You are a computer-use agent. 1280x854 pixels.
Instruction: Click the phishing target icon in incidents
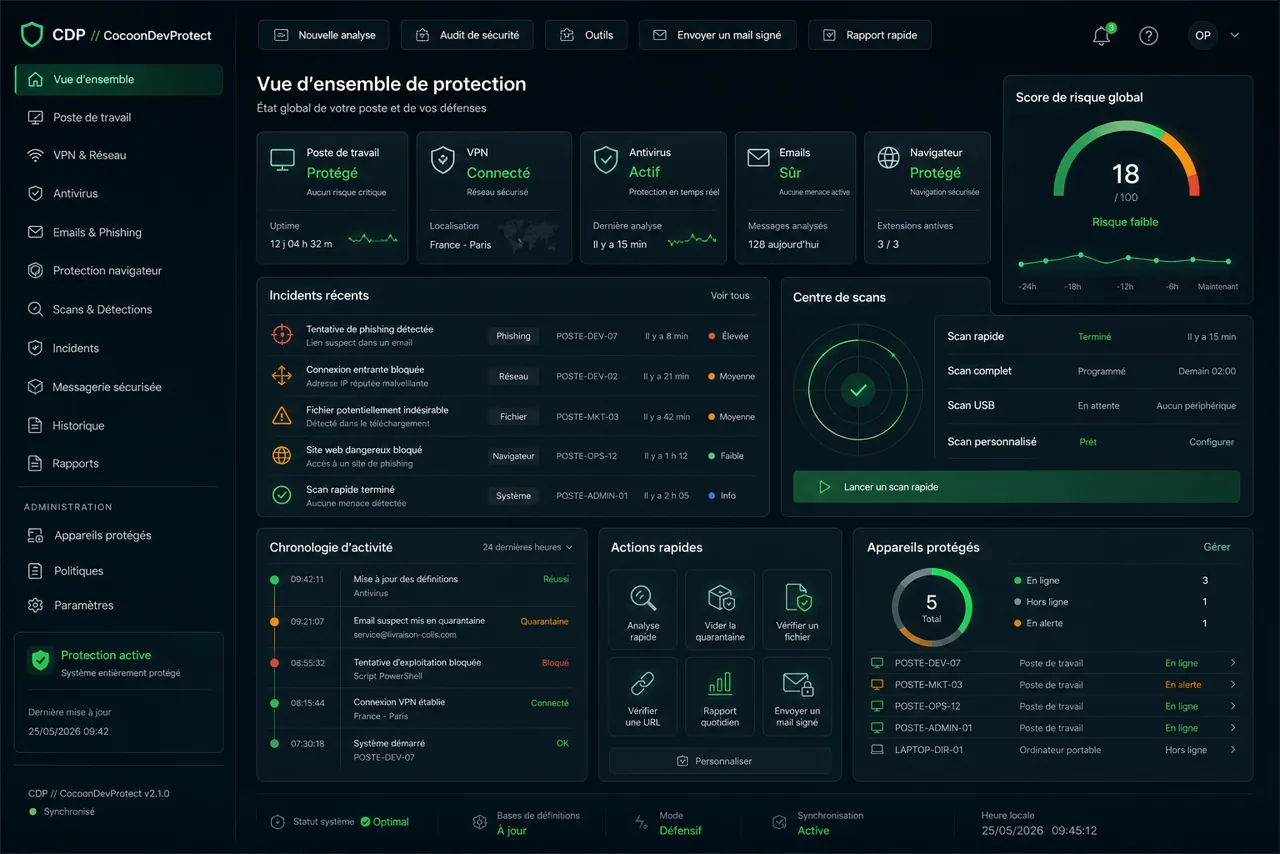pyautogui.click(x=282, y=335)
